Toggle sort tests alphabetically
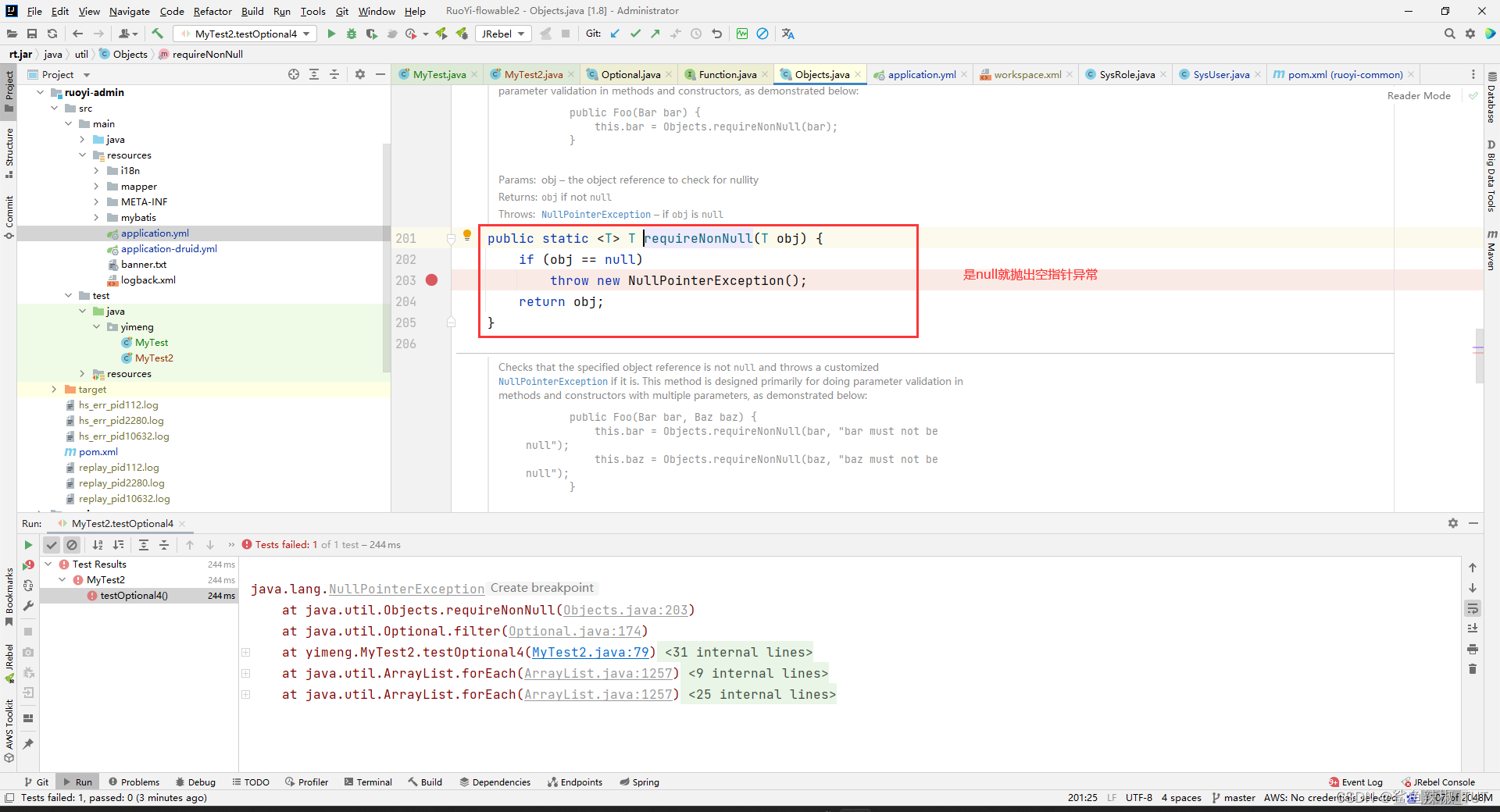The width and height of the screenshot is (1500, 812). point(98,545)
